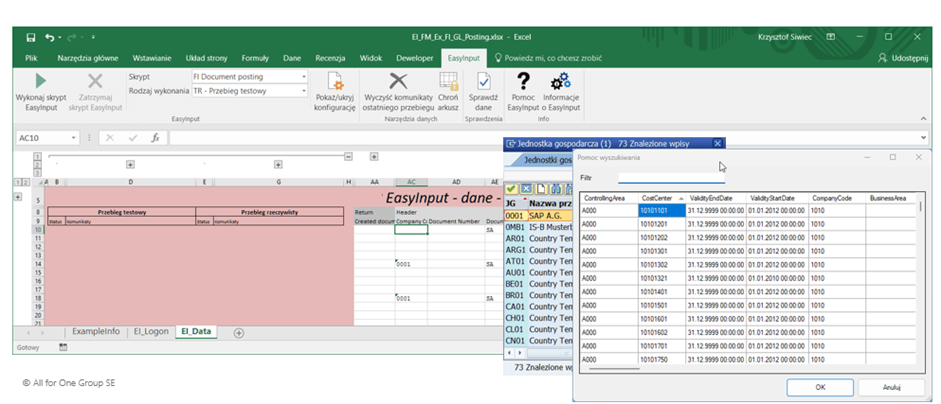Cancel formula entry with the X icon
This screenshot has width=941, height=404.
coord(110,137)
